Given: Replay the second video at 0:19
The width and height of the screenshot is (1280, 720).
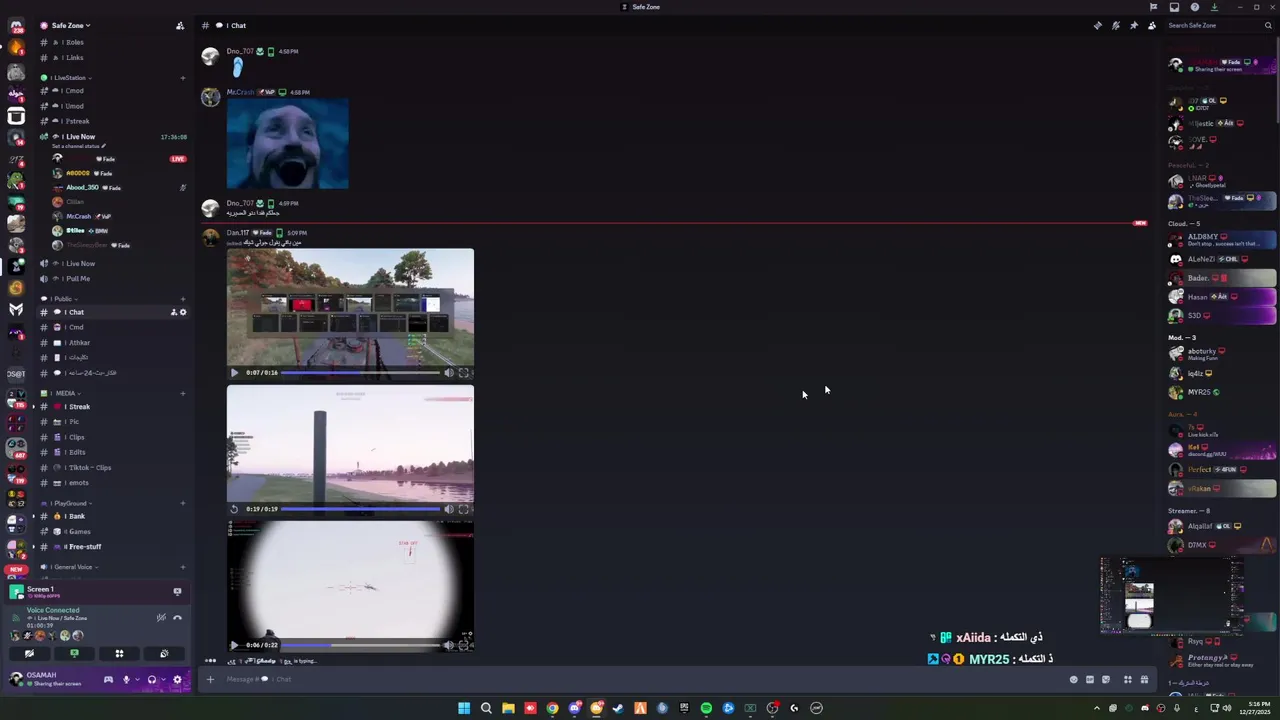Looking at the screenshot, I should click(x=234, y=509).
